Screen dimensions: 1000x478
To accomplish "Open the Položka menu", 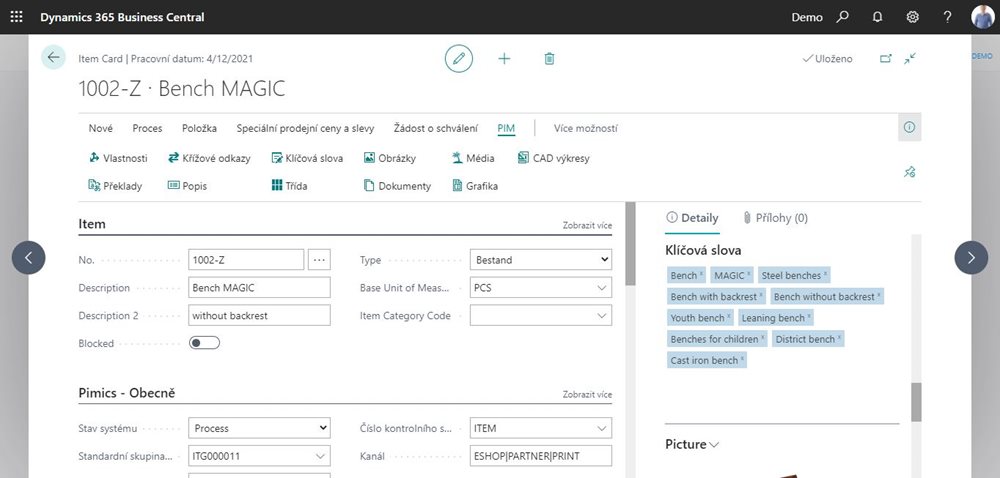I will (199, 128).
